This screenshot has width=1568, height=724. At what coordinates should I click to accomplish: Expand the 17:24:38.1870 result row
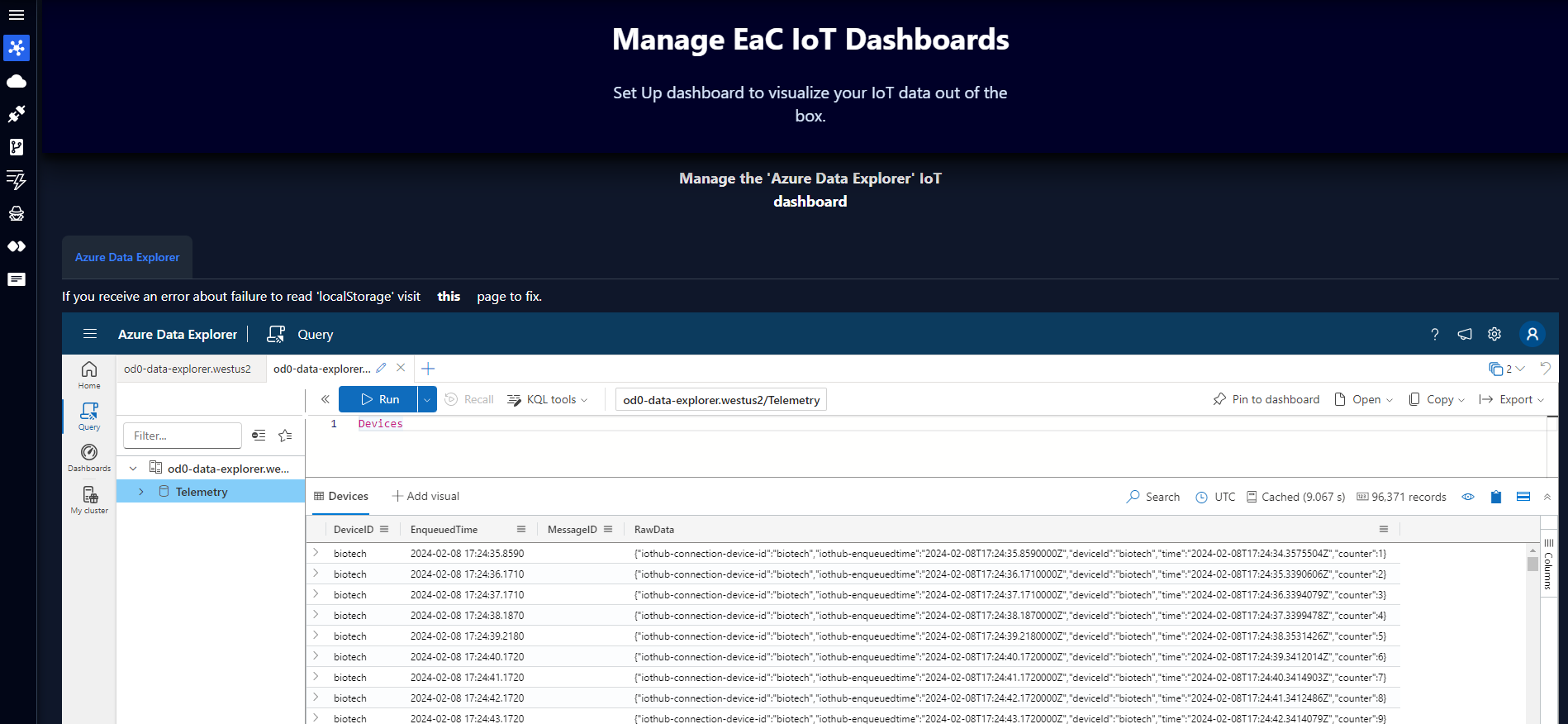pyautogui.click(x=316, y=615)
